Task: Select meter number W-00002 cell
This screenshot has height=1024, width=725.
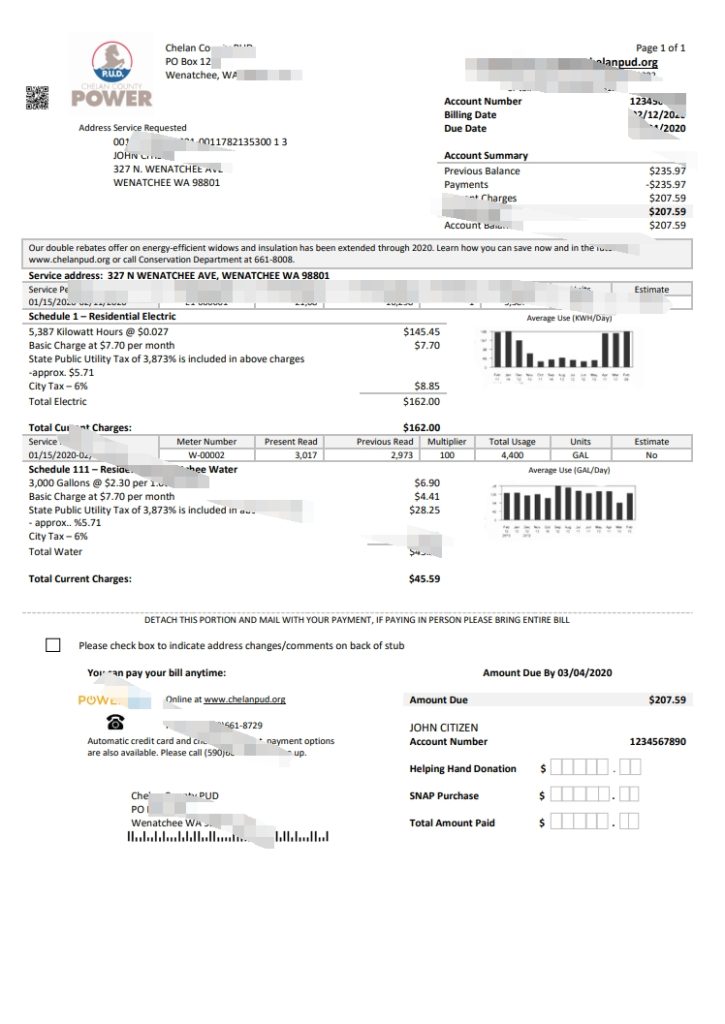Action: tap(206, 455)
